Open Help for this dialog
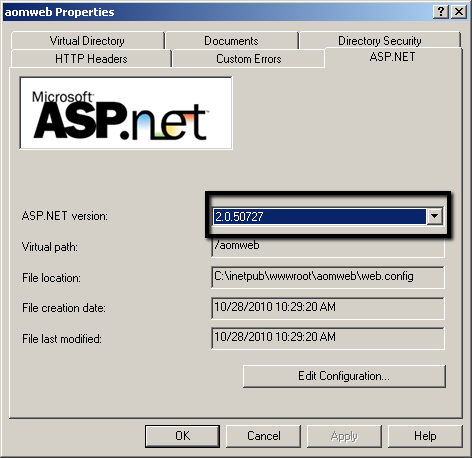472x458 pixels. [425, 436]
